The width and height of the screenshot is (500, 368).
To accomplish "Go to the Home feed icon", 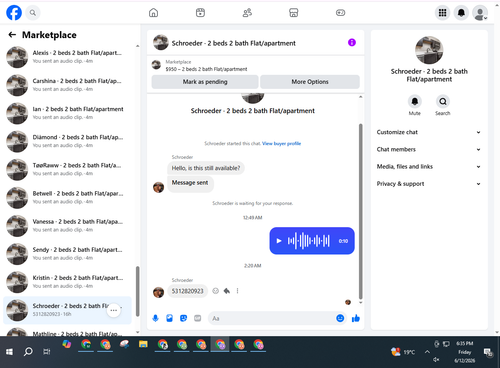I will pyautogui.click(x=153, y=13).
